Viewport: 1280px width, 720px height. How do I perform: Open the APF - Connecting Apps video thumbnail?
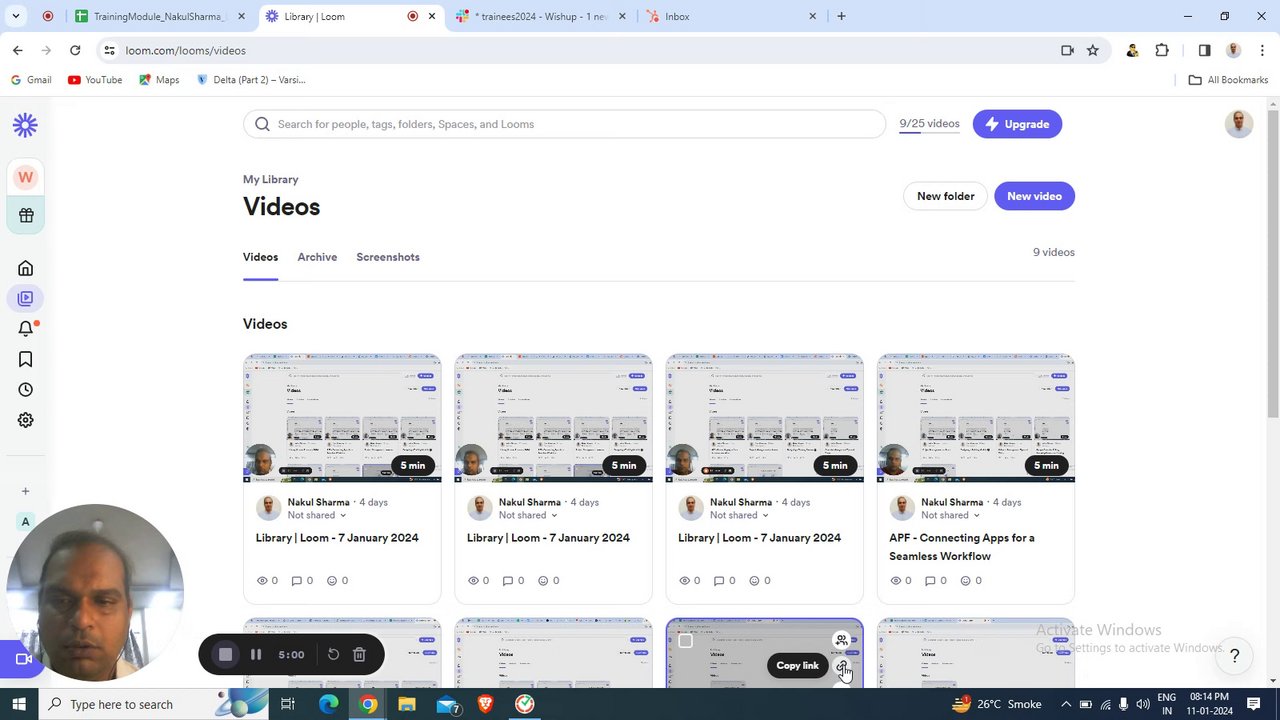coord(976,418)
